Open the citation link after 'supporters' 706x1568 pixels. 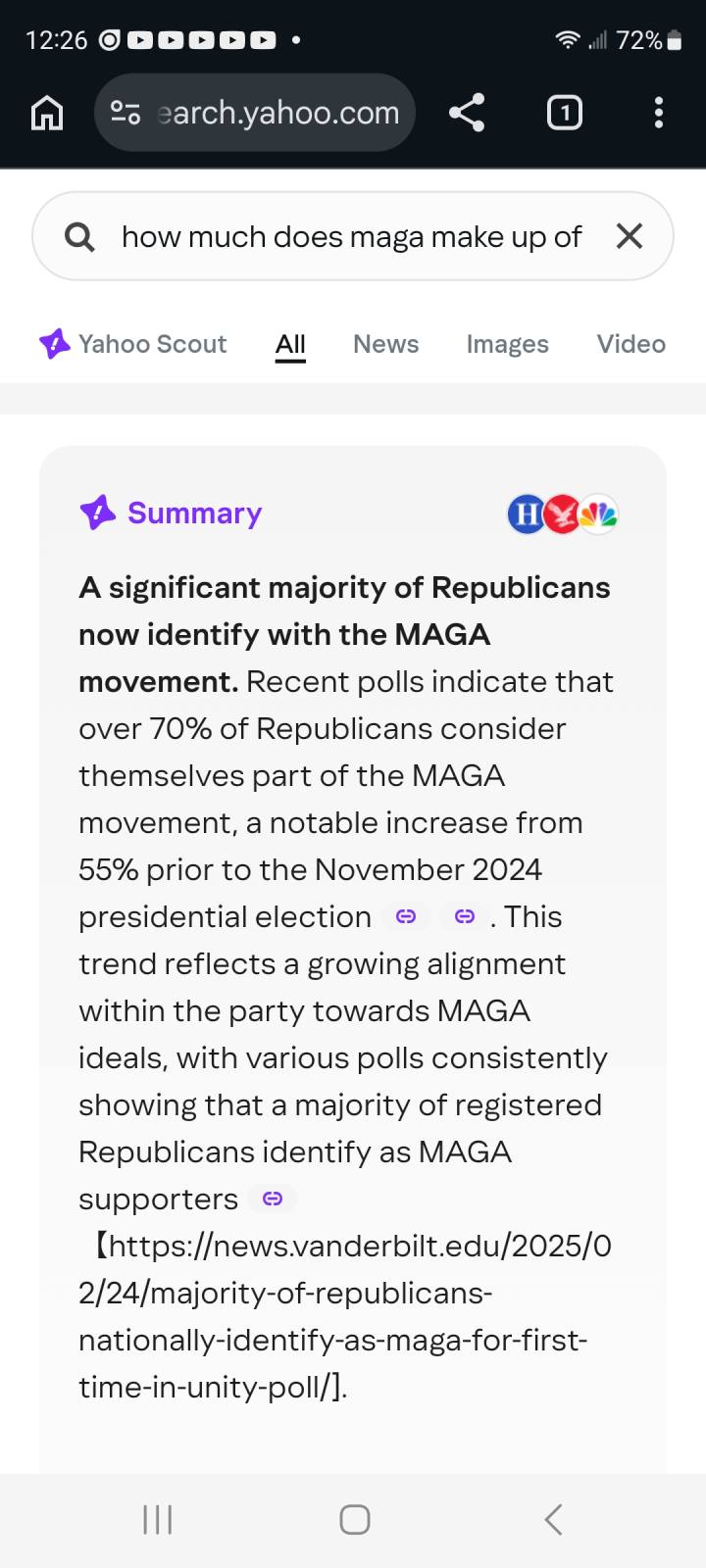[x=273, y=1200]
